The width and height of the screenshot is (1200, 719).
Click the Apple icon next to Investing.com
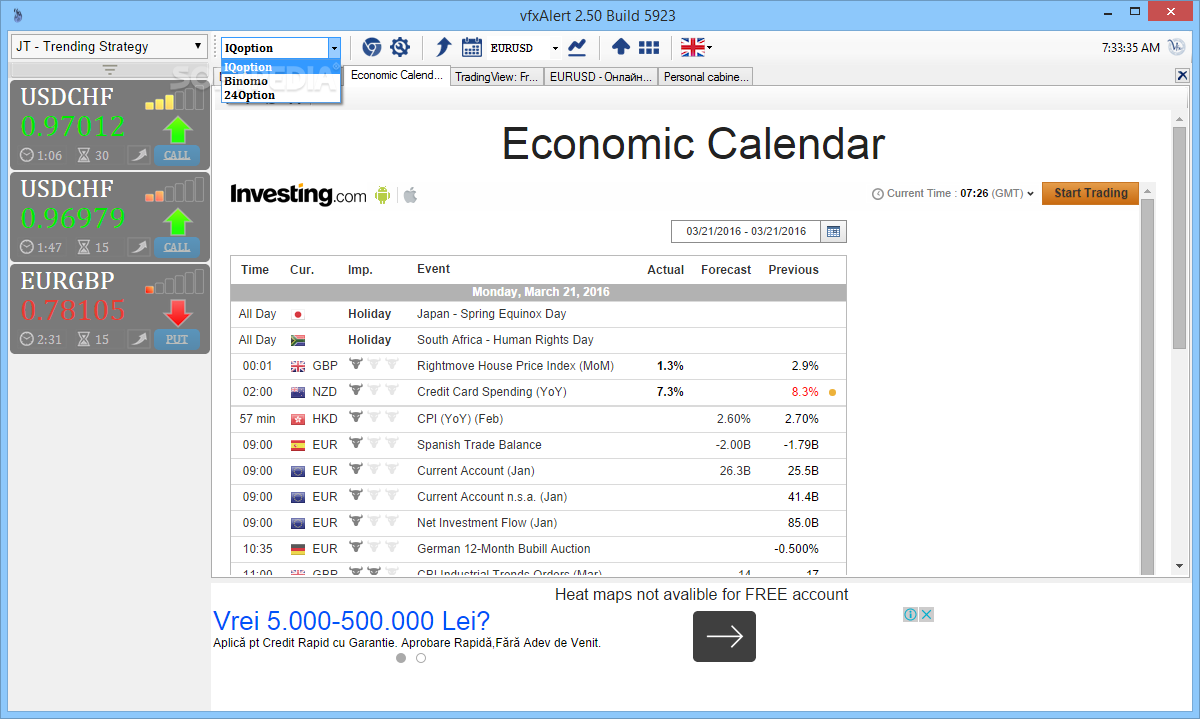410,195
